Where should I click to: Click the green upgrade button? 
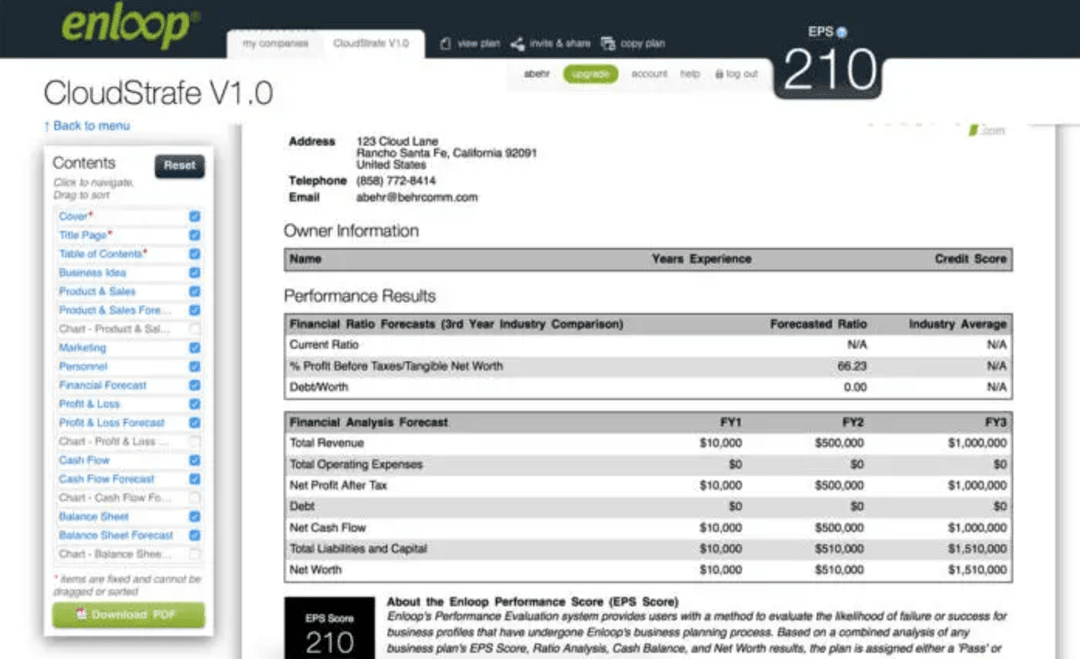[590, 74]
